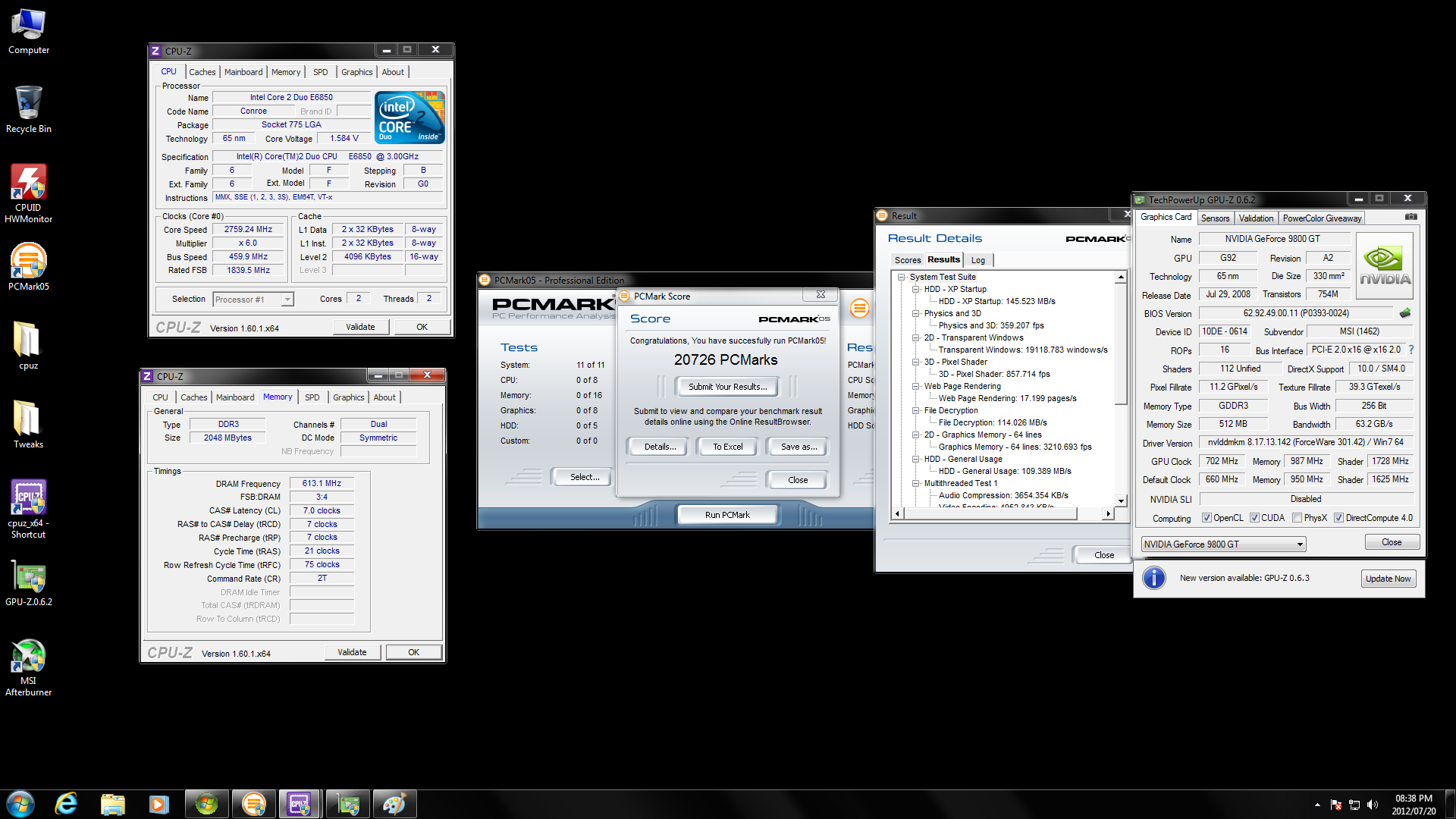This screenshot has width=1456, height=819.
Task: Click the volume speaker tray icon
Action: click(1373, 805)
